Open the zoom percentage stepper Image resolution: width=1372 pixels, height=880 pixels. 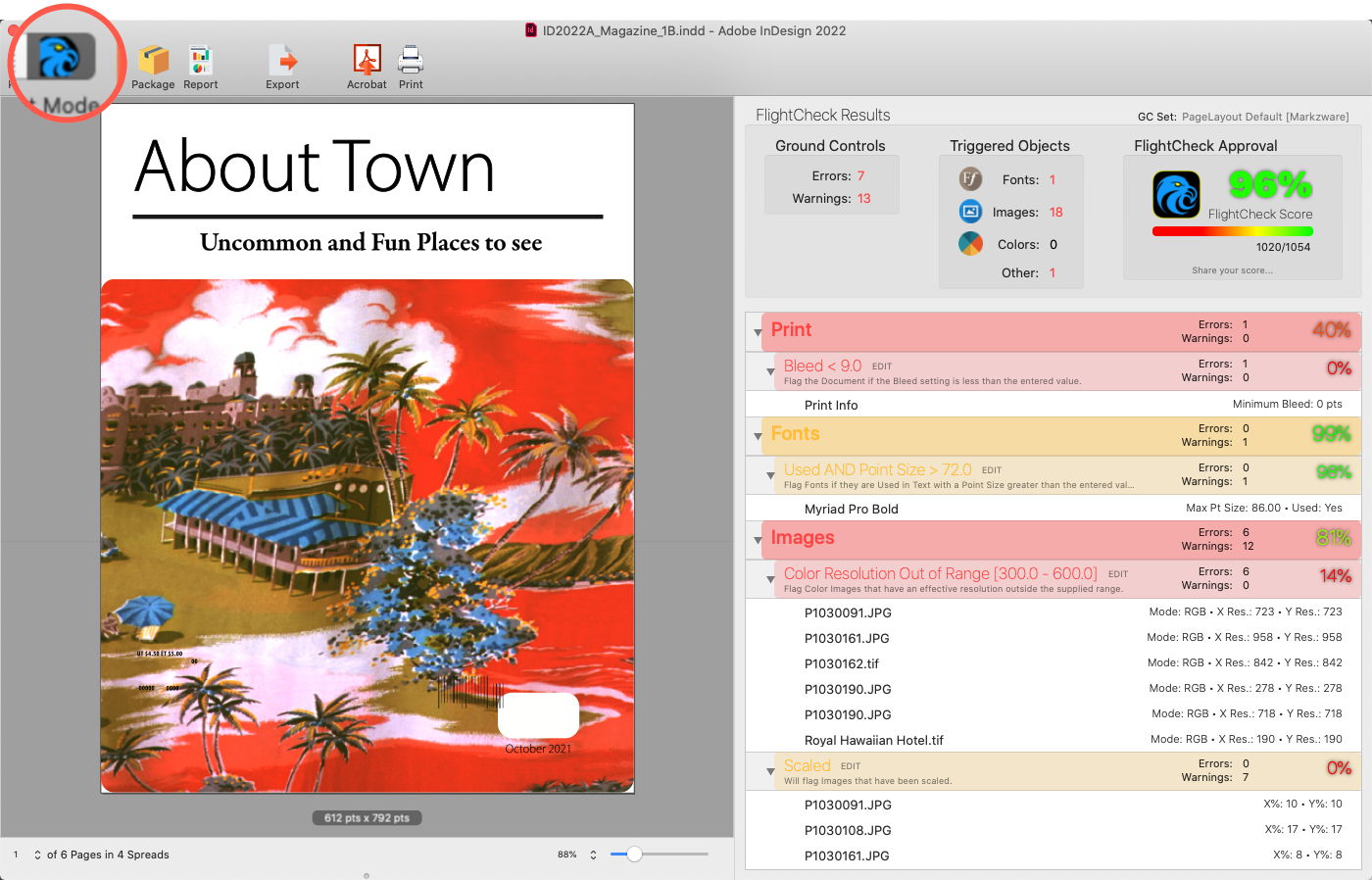point(593,855)
